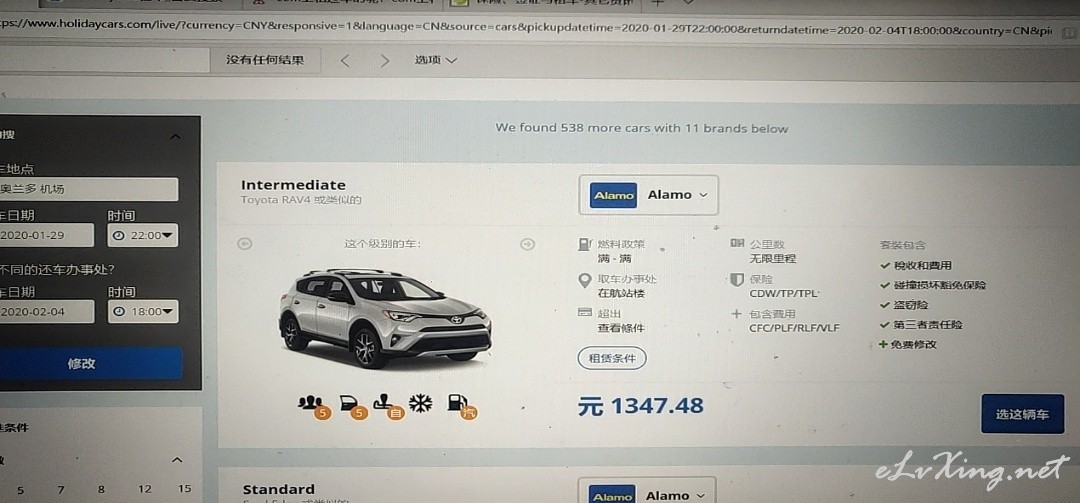Go to next find result arrow
Image resolution: width=1080 pixels, height=503 pixels.
tap(384, 61)
